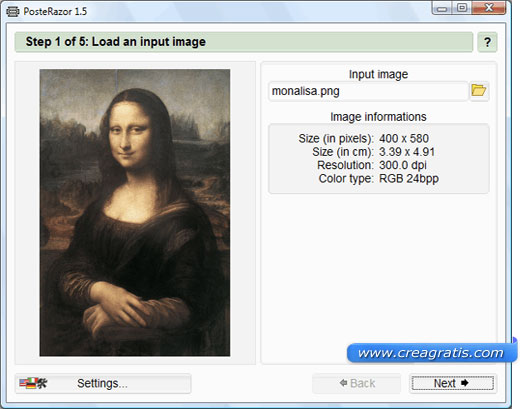Click the Size (in pixels) 400 x 580 value

404,139
